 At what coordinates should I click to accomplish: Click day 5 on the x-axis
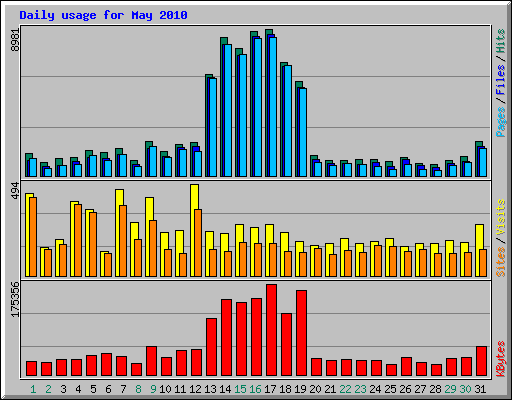(x=93, y=389)
